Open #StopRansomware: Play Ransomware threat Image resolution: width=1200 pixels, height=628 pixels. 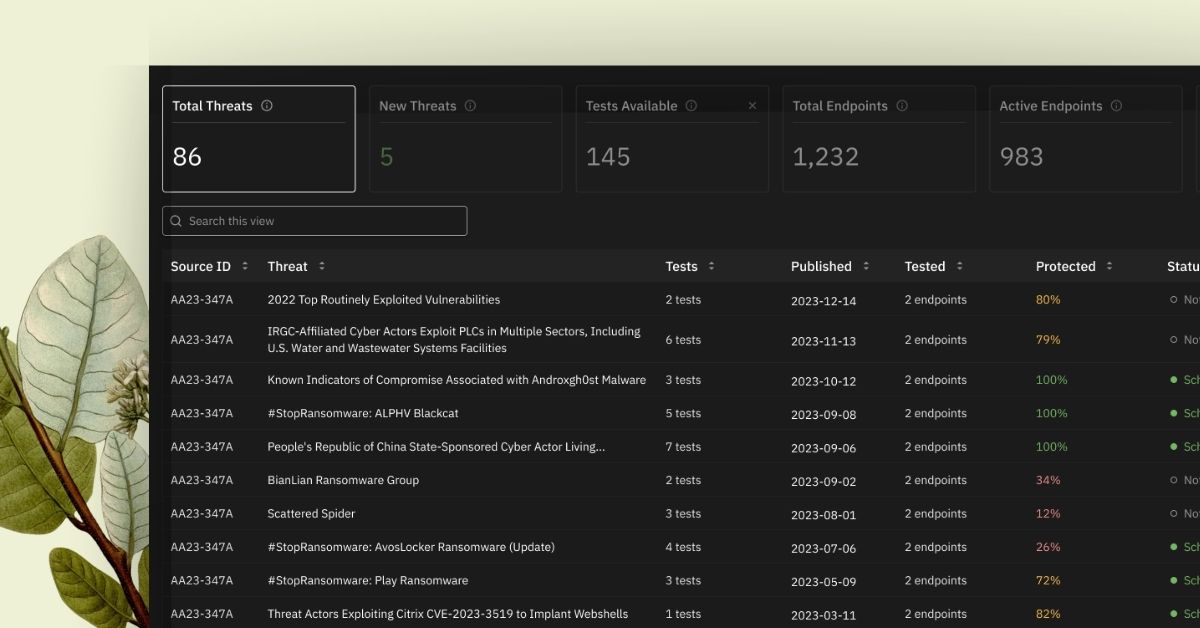tap(368, 580)
